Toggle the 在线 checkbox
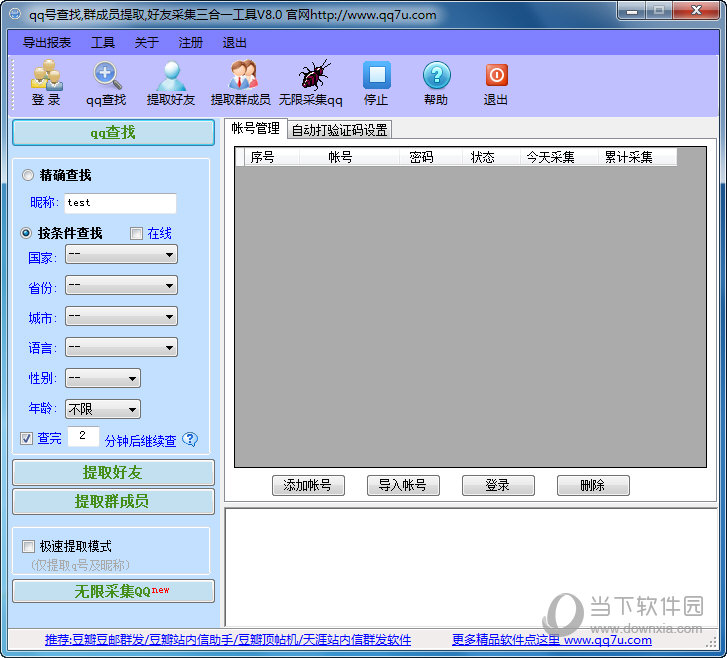The width and height of the screenshot is (727, 658). pos(136,233)
